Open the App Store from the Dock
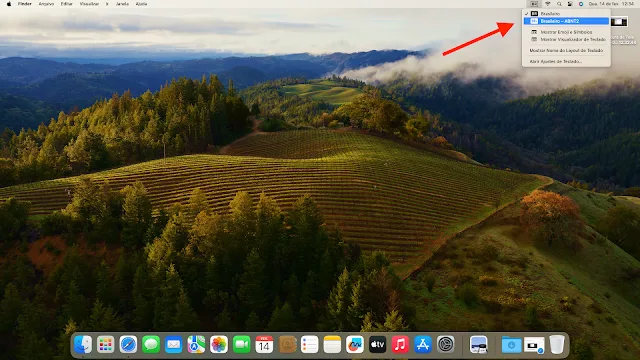640x360 pixels. [423, 344]
